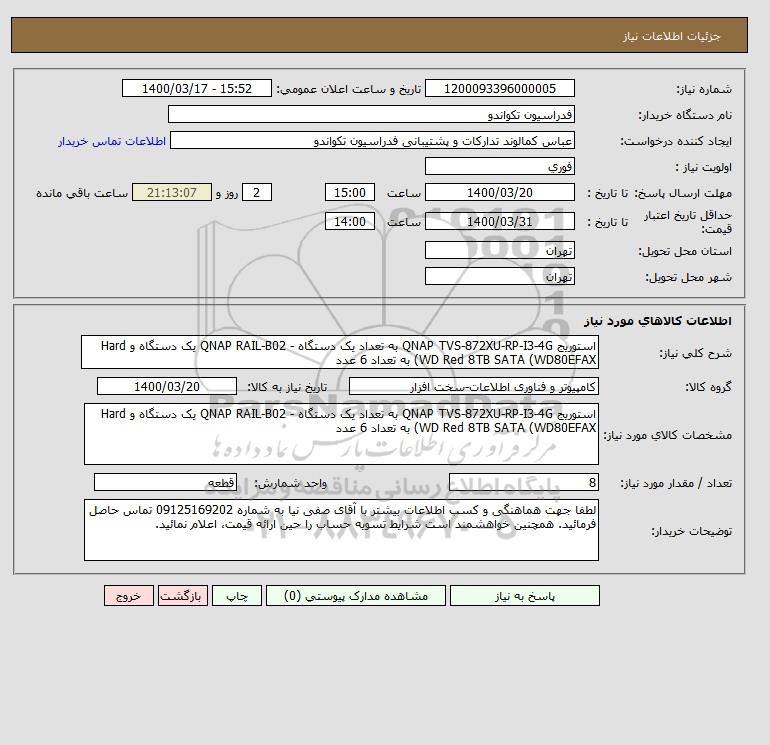The image size is (770, 745).
Task: Click the delivery province field 'تهران'
Action: point(499,250)
